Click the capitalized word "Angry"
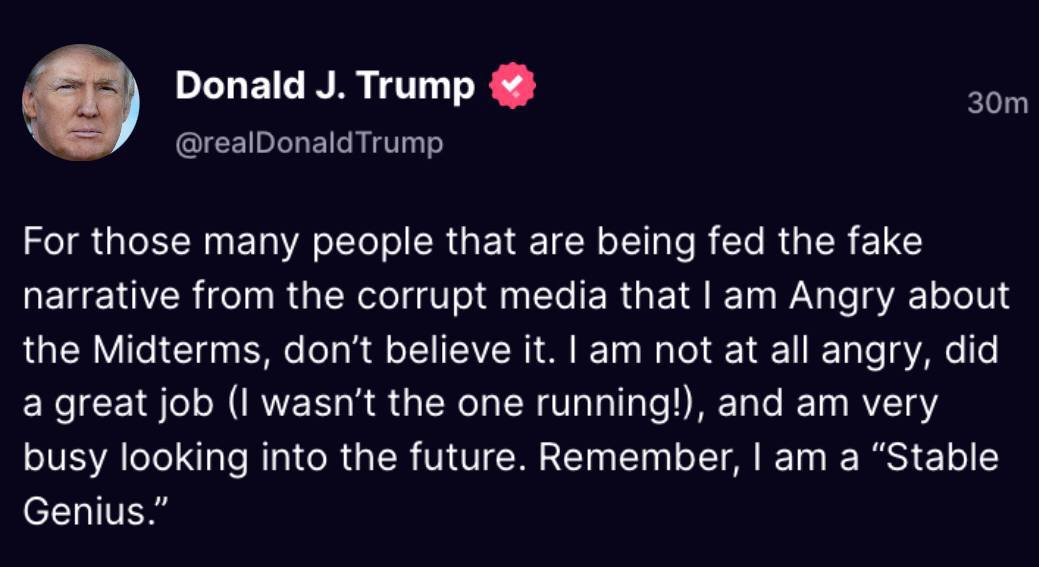The height and width of the screenshot is (567, 1039). pos(832,296)
